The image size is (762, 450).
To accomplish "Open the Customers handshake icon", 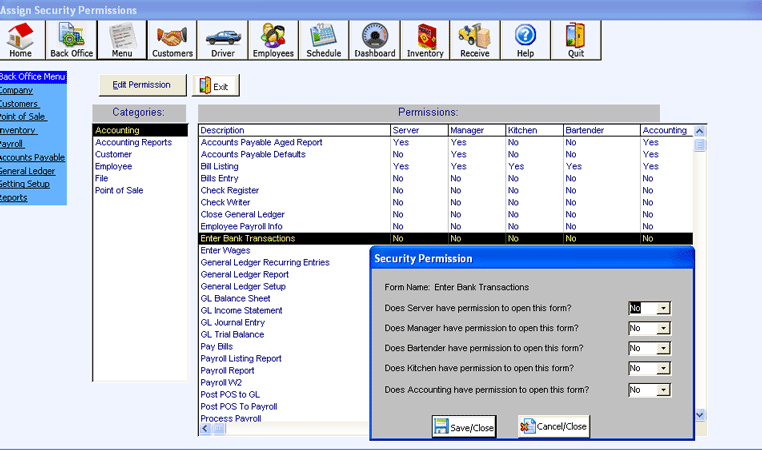I will (173, 40).
